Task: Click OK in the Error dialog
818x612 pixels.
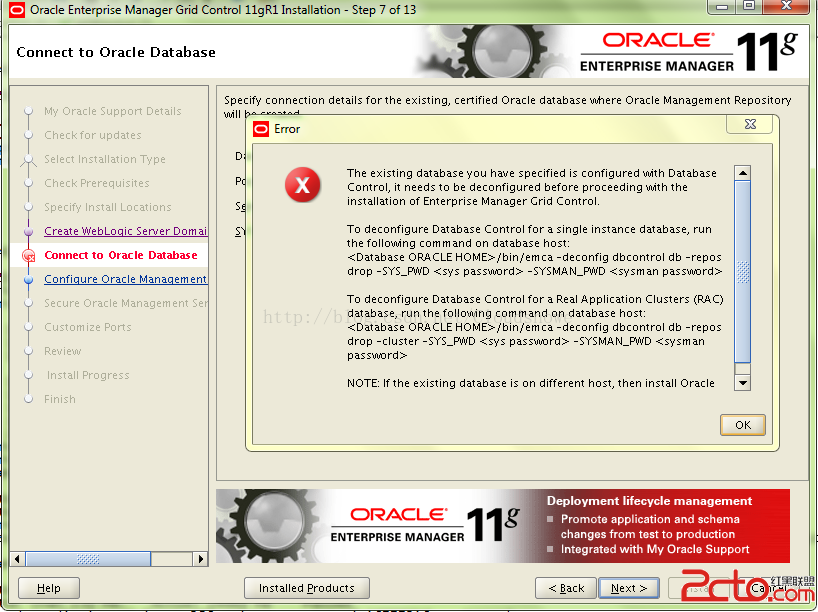Action: click(742, 425)
